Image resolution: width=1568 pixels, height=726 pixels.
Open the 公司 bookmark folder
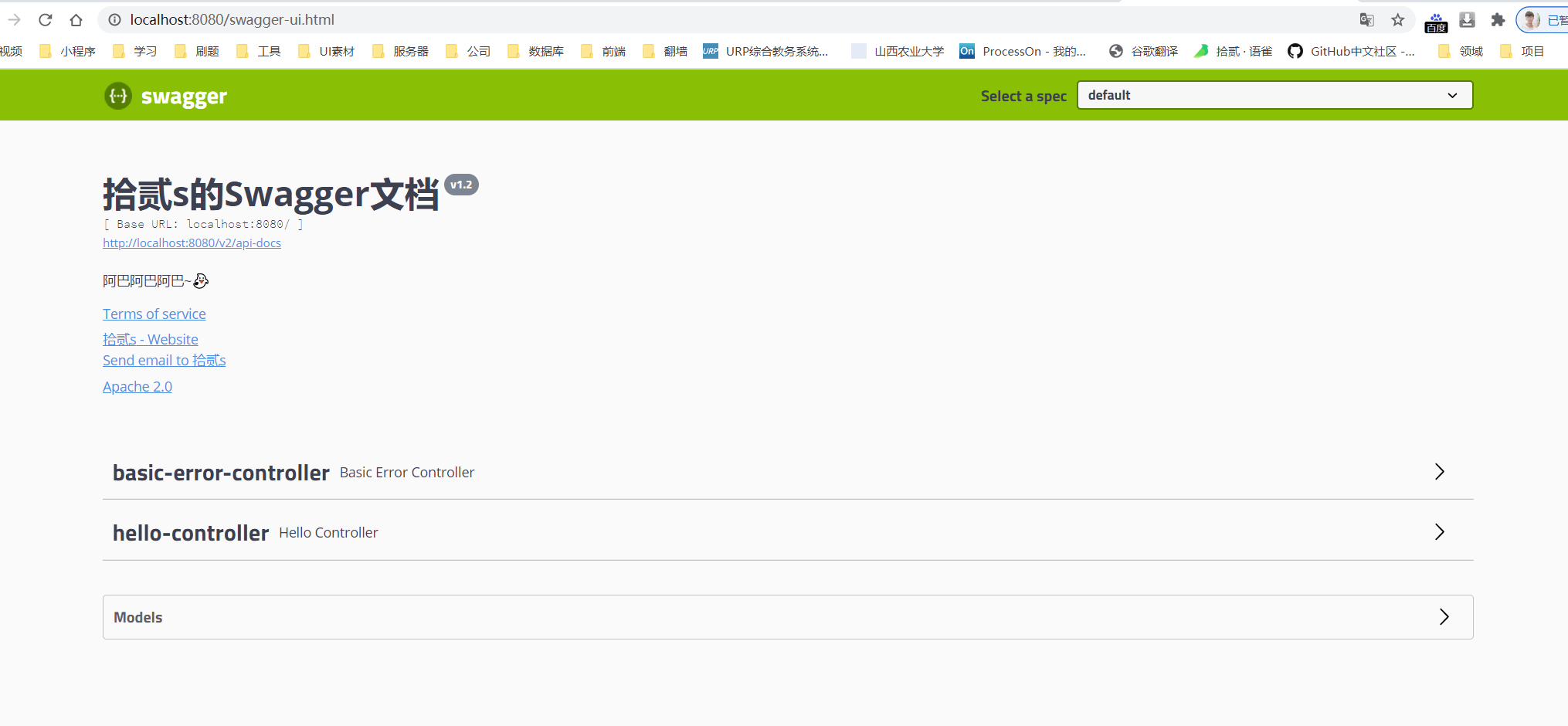click(468, 51)
